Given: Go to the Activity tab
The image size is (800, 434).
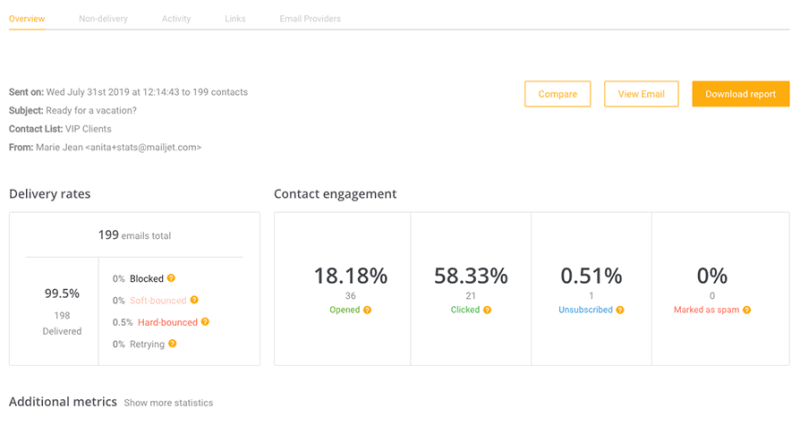Looking at the screenshot, I should click(176, 19).
